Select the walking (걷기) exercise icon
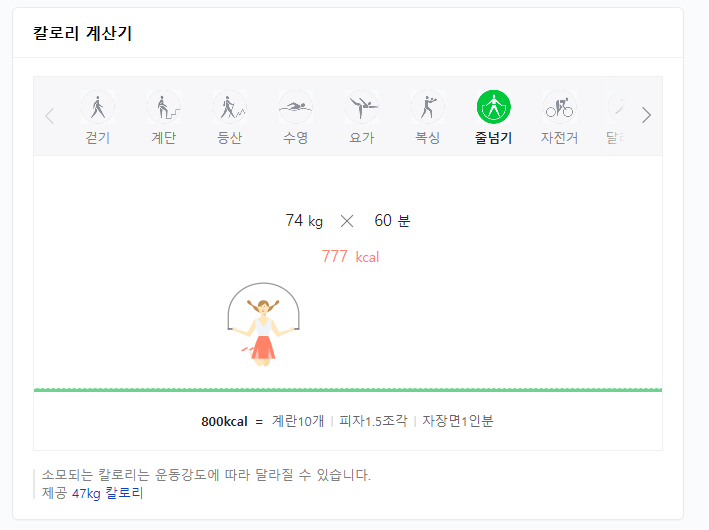Image resolution: width=709 pixels, height=530 pixels. pos(98,107)
